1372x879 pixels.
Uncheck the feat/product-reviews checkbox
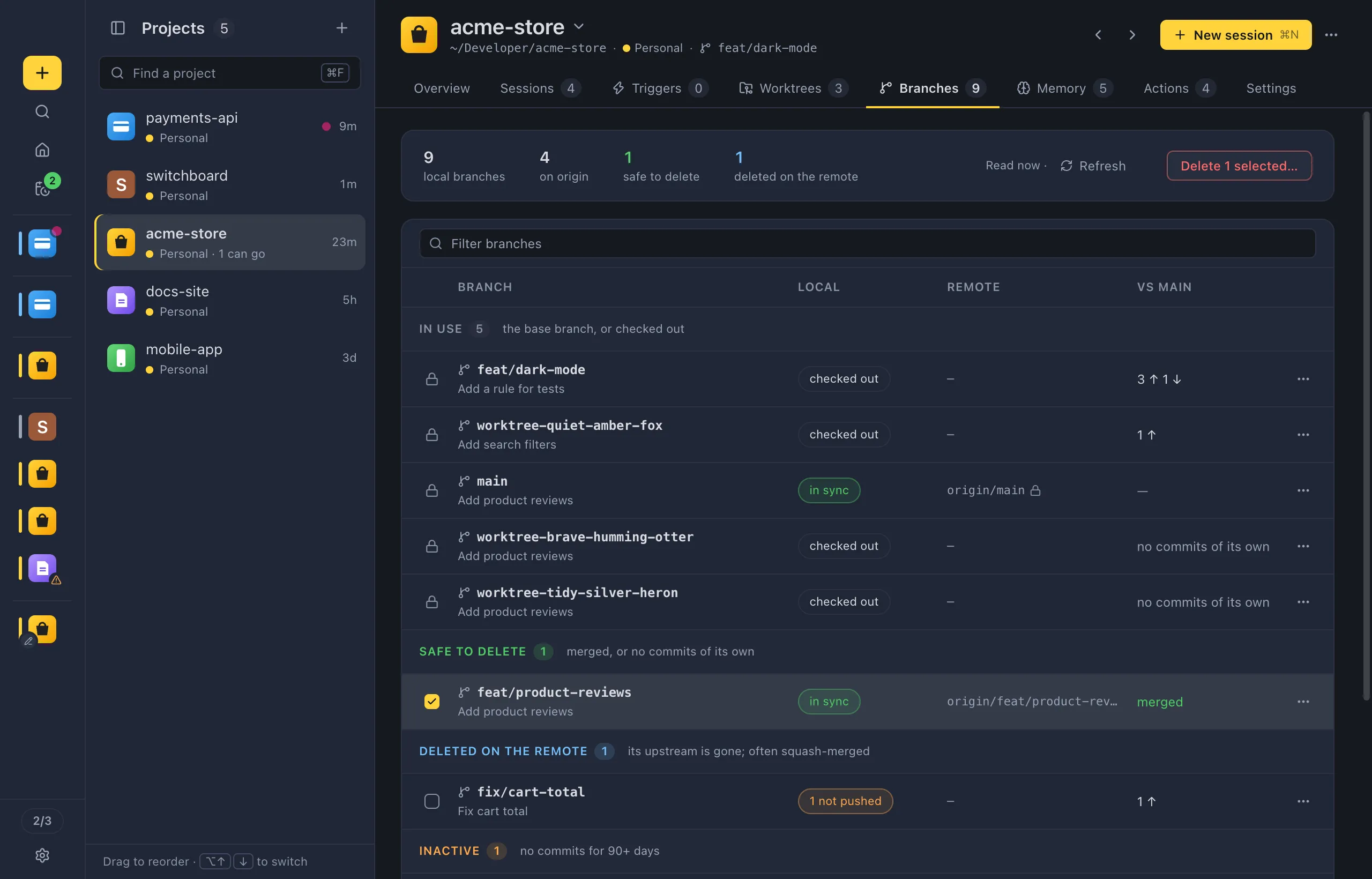(x=432, y=702)
